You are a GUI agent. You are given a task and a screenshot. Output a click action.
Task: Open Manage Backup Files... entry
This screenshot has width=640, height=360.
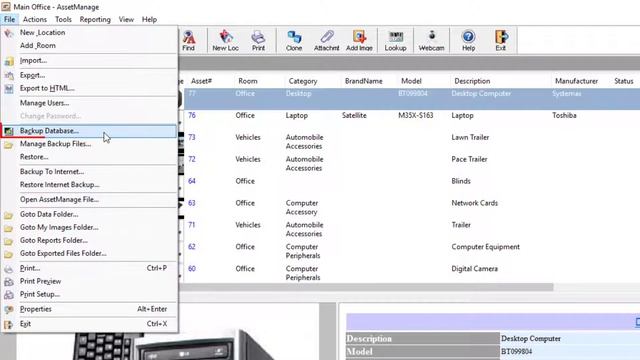coord(89,144)
